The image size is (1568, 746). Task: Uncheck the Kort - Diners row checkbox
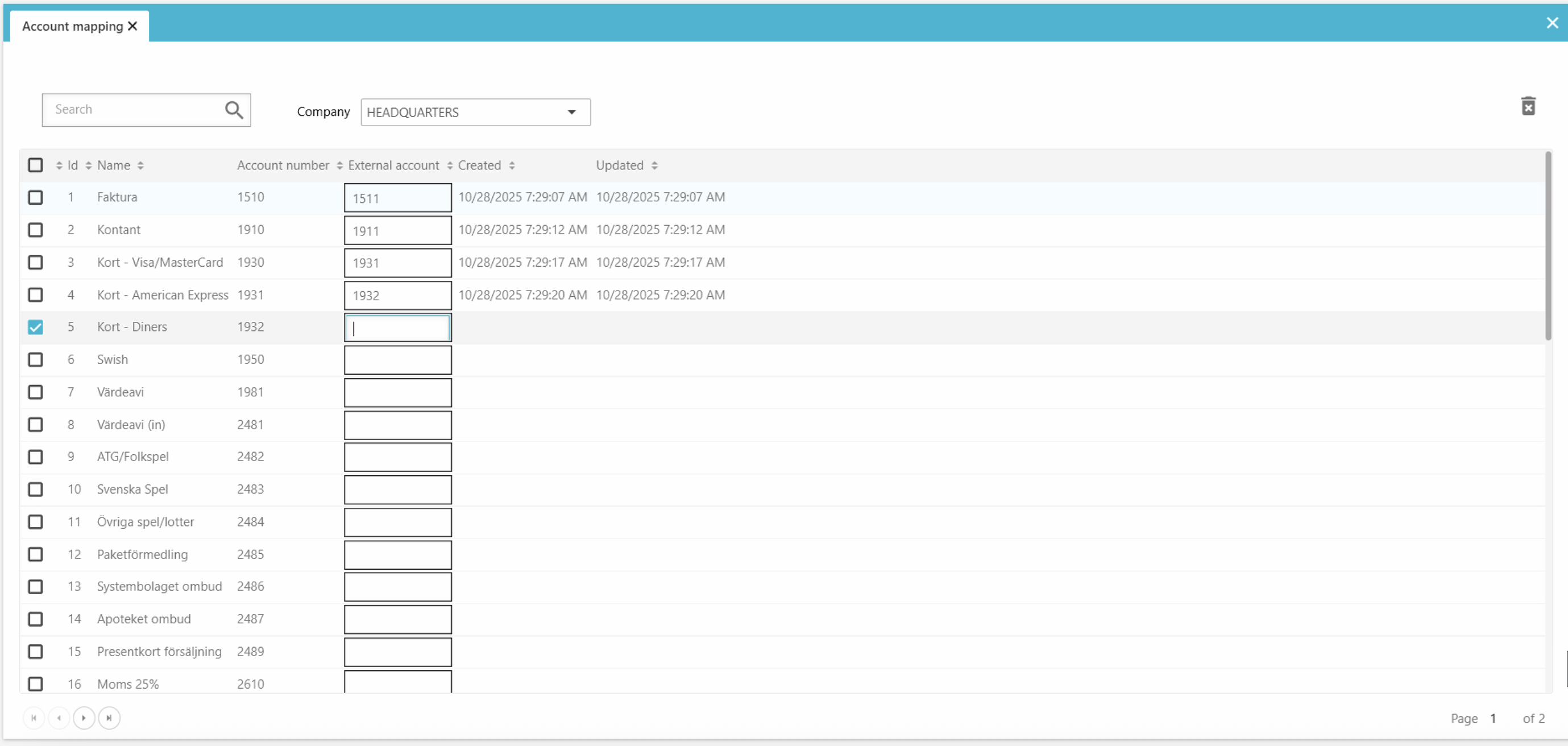[35, 327]
